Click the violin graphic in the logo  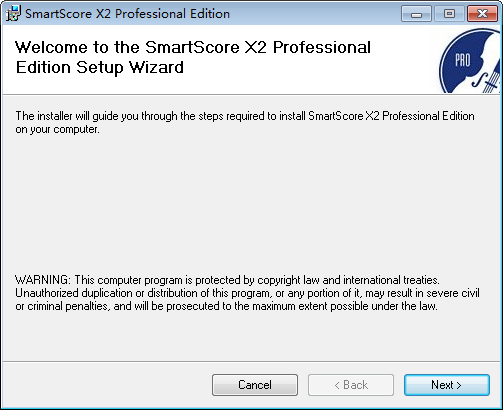pos(486,81)
